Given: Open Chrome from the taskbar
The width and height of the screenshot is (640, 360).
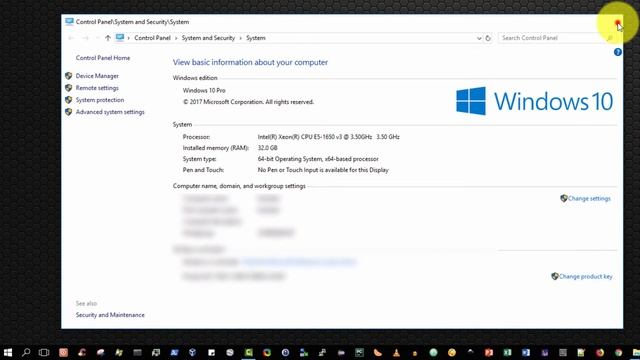Looking at the screenshot, I should [618, 352].
